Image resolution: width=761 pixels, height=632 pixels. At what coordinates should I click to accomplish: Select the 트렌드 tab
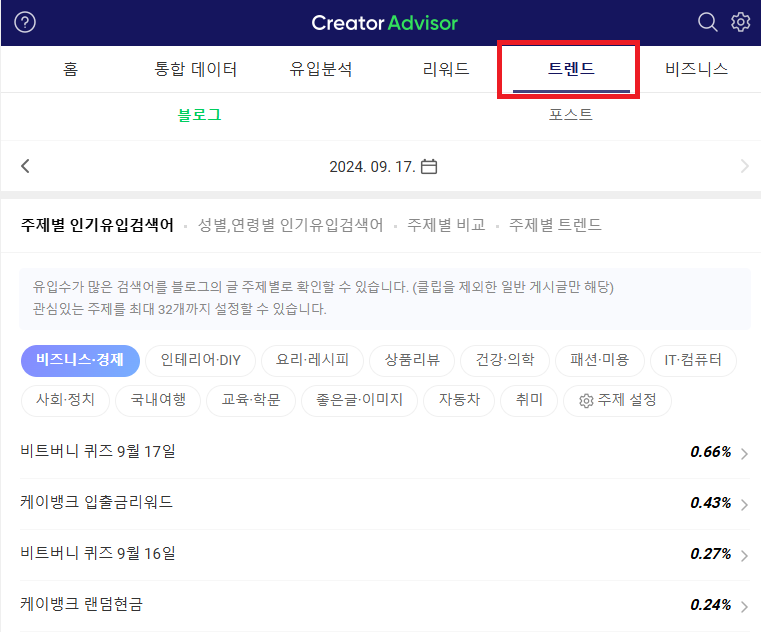[x=571, y=69]
